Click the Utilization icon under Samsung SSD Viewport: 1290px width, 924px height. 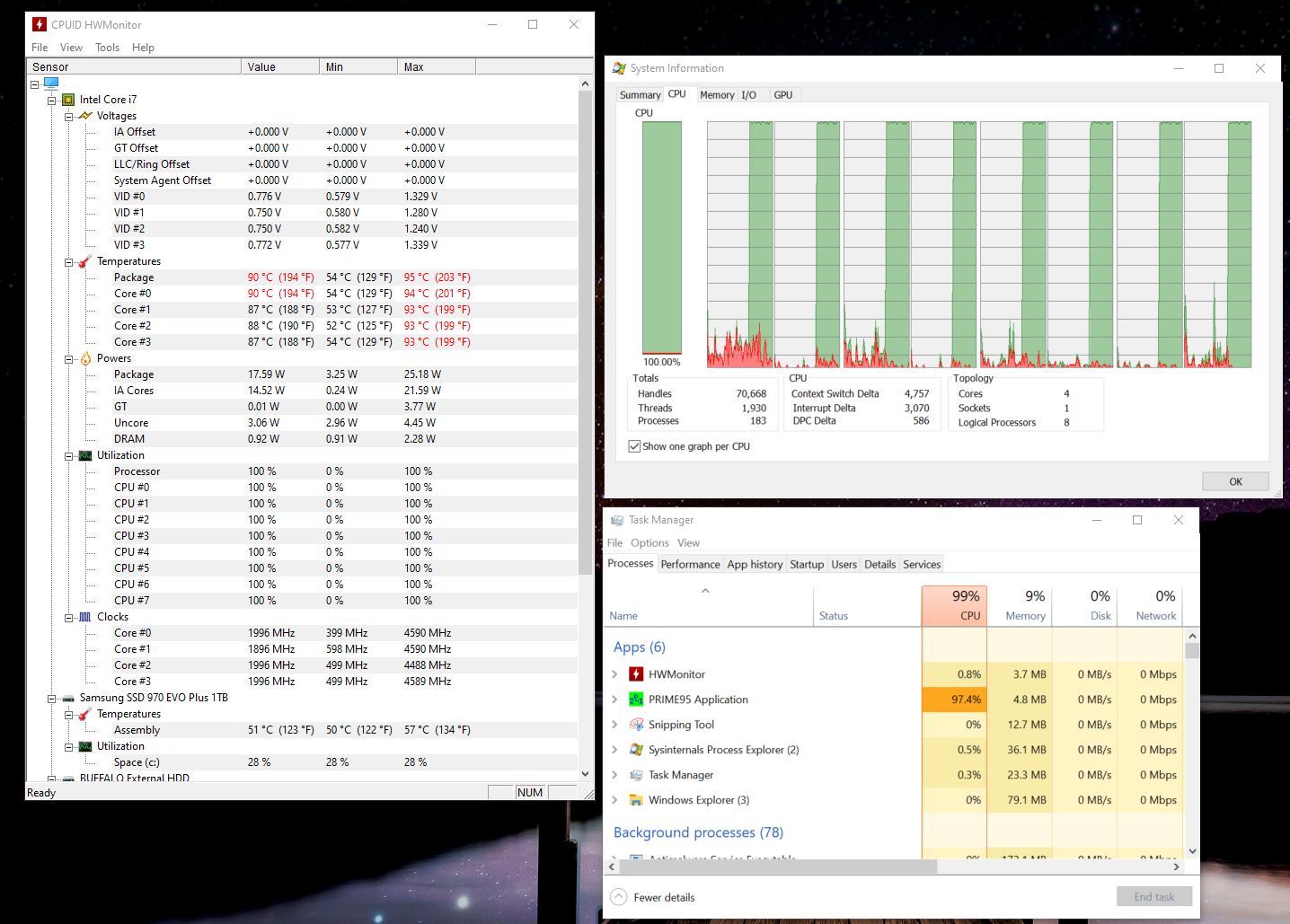pos(85,746)
